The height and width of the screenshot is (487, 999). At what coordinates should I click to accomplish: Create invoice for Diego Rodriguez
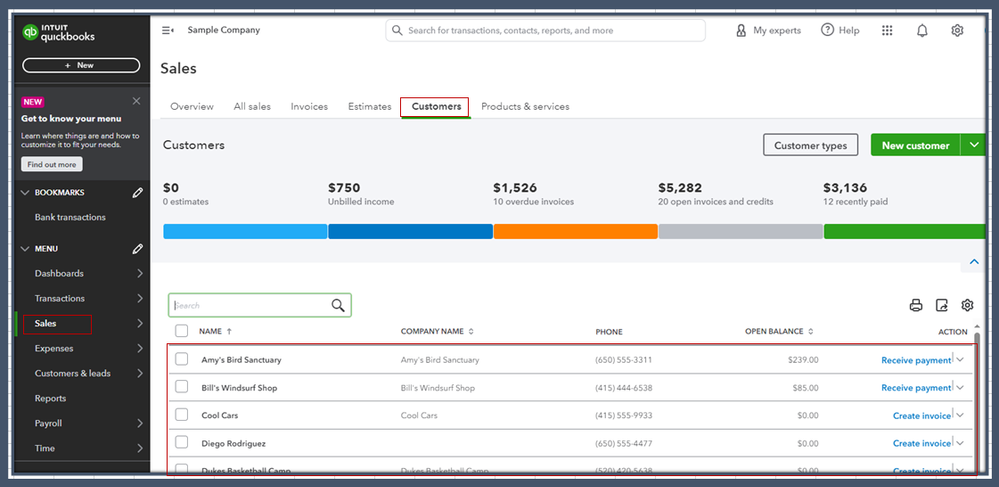coord(921,443)
